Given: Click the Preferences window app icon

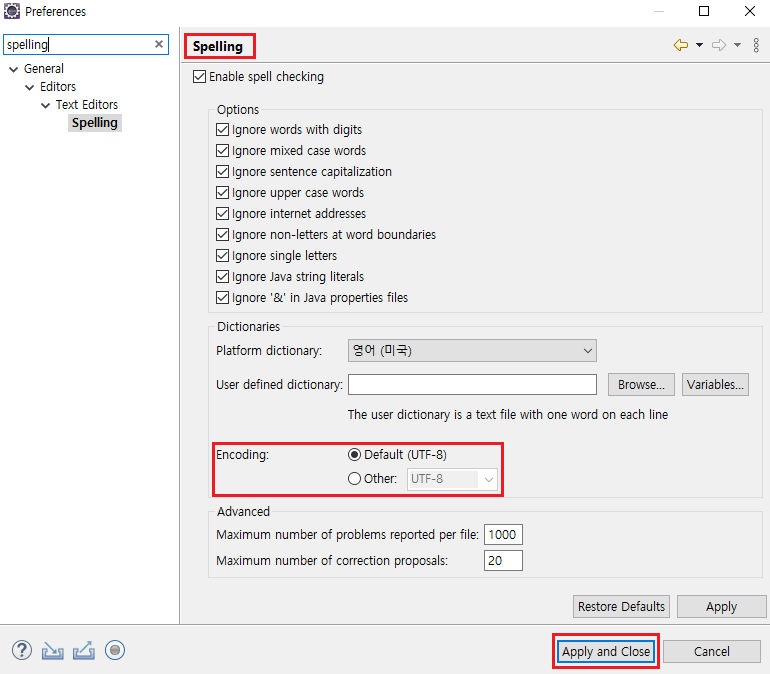Looking at the screenshot, I should (12, 11).
